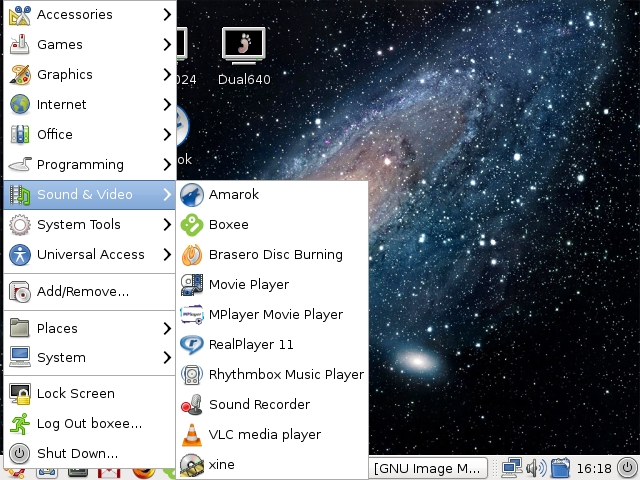
Task: Expand the Places submenu arrow
Action: click(167, 328)
